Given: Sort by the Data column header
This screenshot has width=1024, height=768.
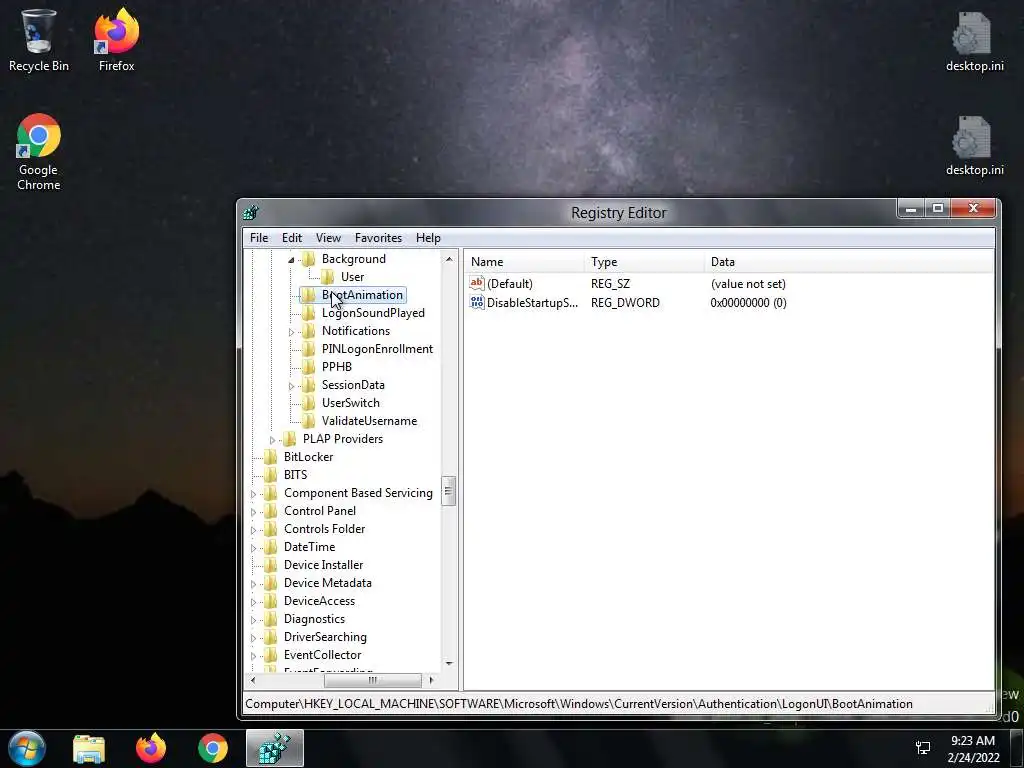Looking at the screenshot, I should tap(849, 262).
